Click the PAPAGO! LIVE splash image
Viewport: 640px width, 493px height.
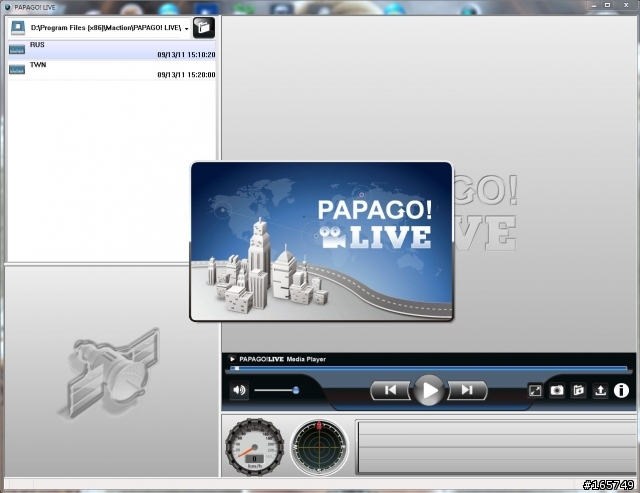coord(322,241)
